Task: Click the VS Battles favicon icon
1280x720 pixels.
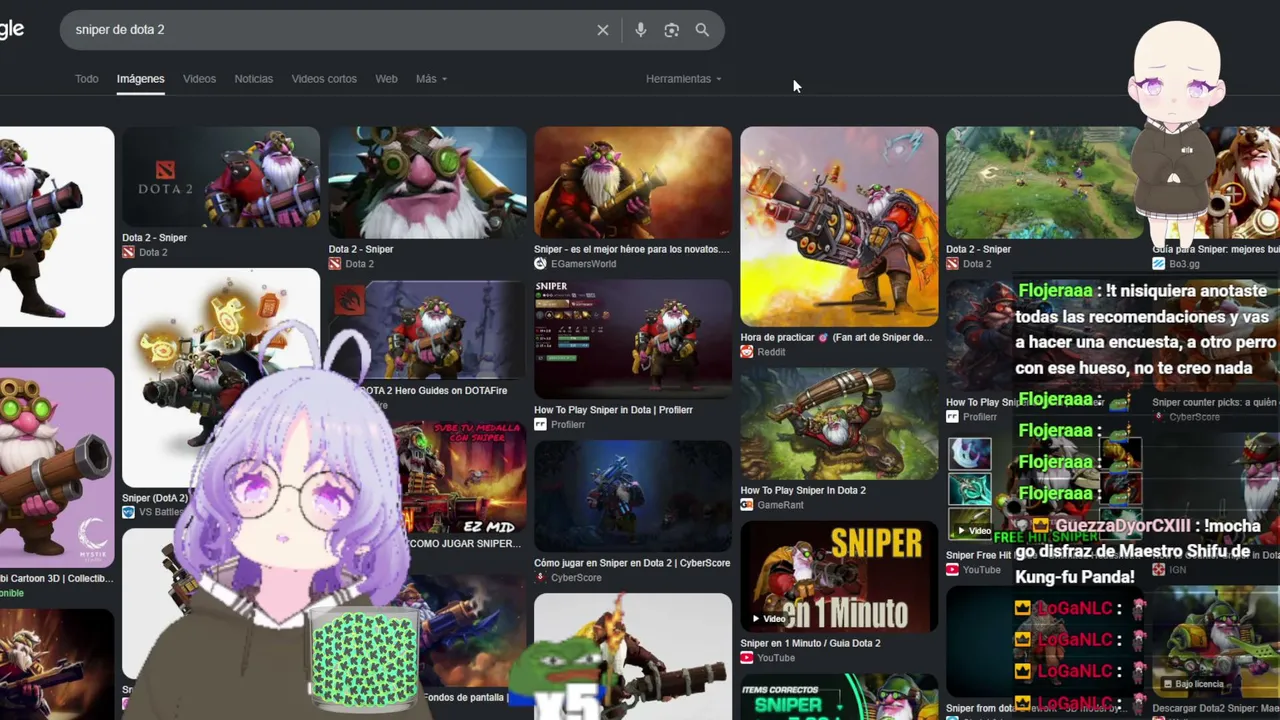Action: 128,512
